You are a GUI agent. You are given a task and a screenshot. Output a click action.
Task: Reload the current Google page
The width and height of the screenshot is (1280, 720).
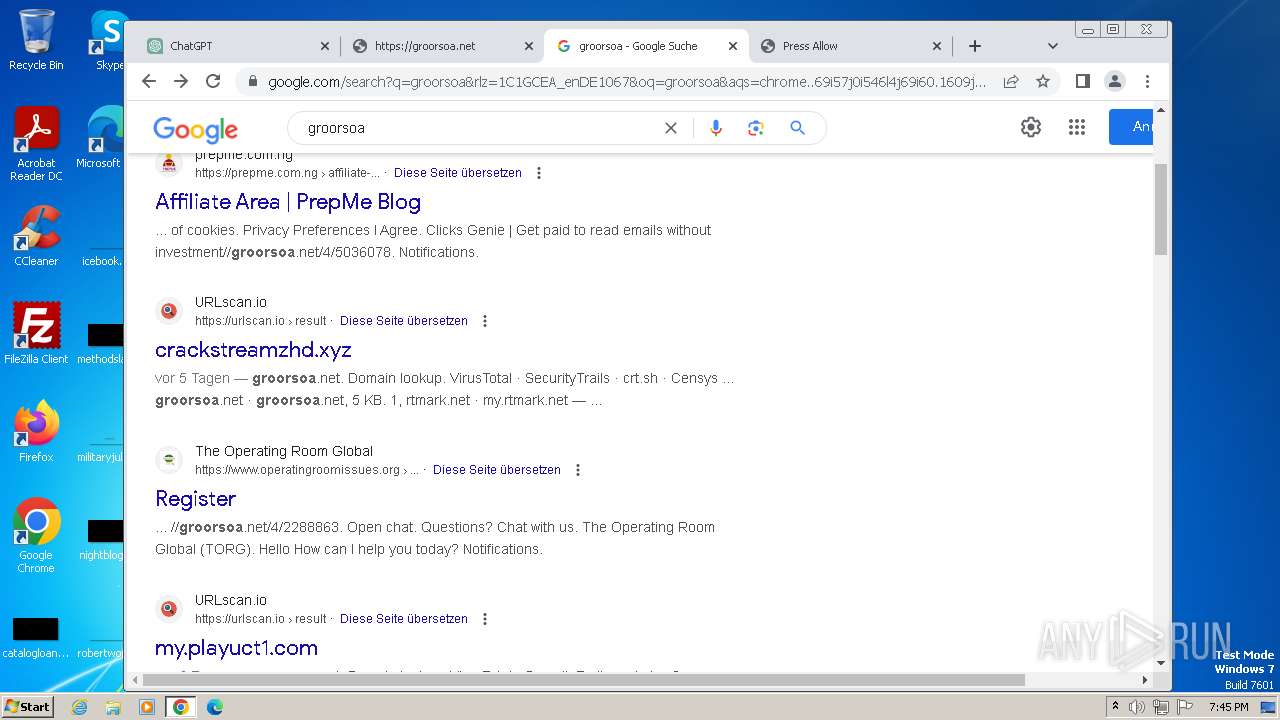coord(213,81)
